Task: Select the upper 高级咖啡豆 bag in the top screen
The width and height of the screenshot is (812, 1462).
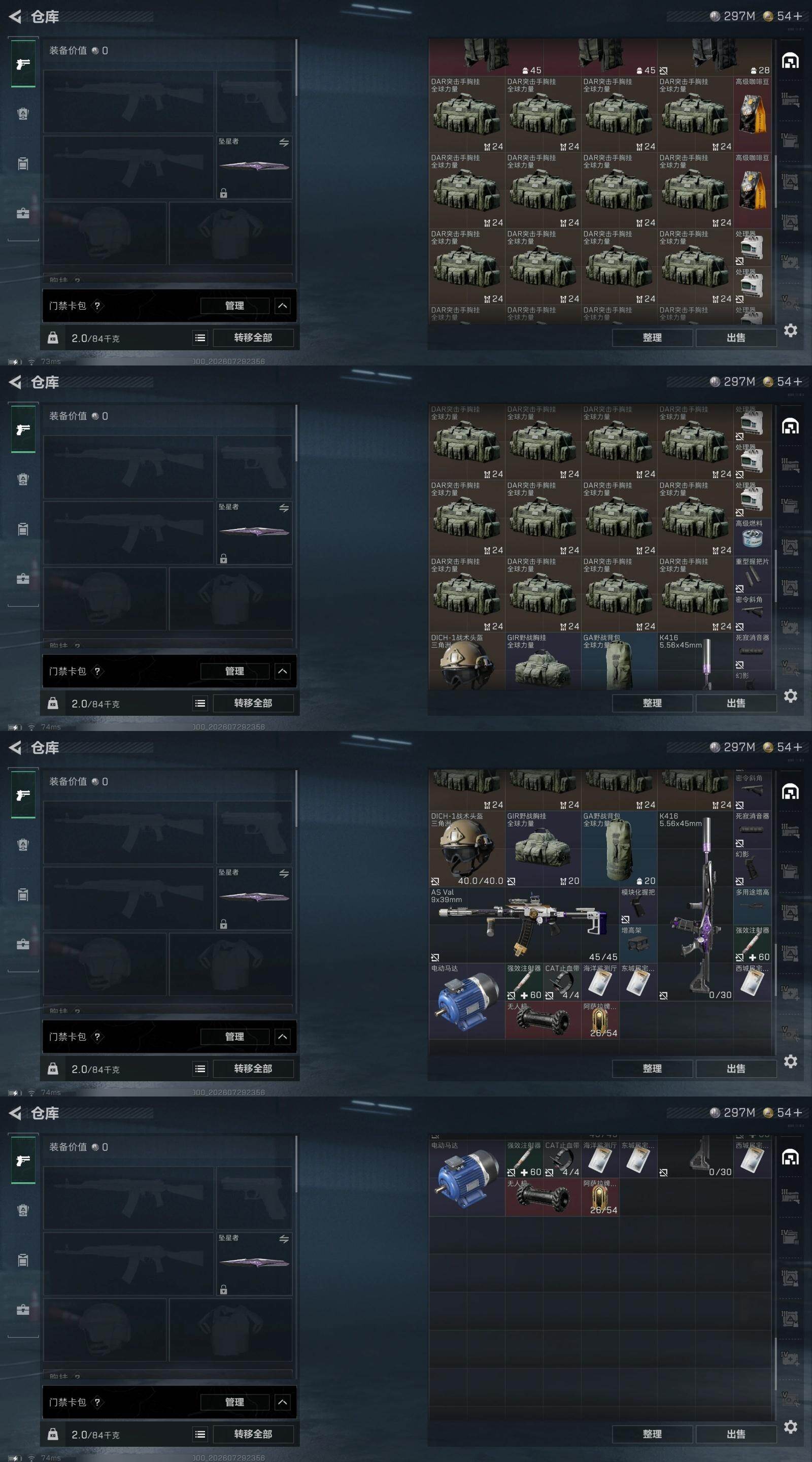Action: (753, 115)
